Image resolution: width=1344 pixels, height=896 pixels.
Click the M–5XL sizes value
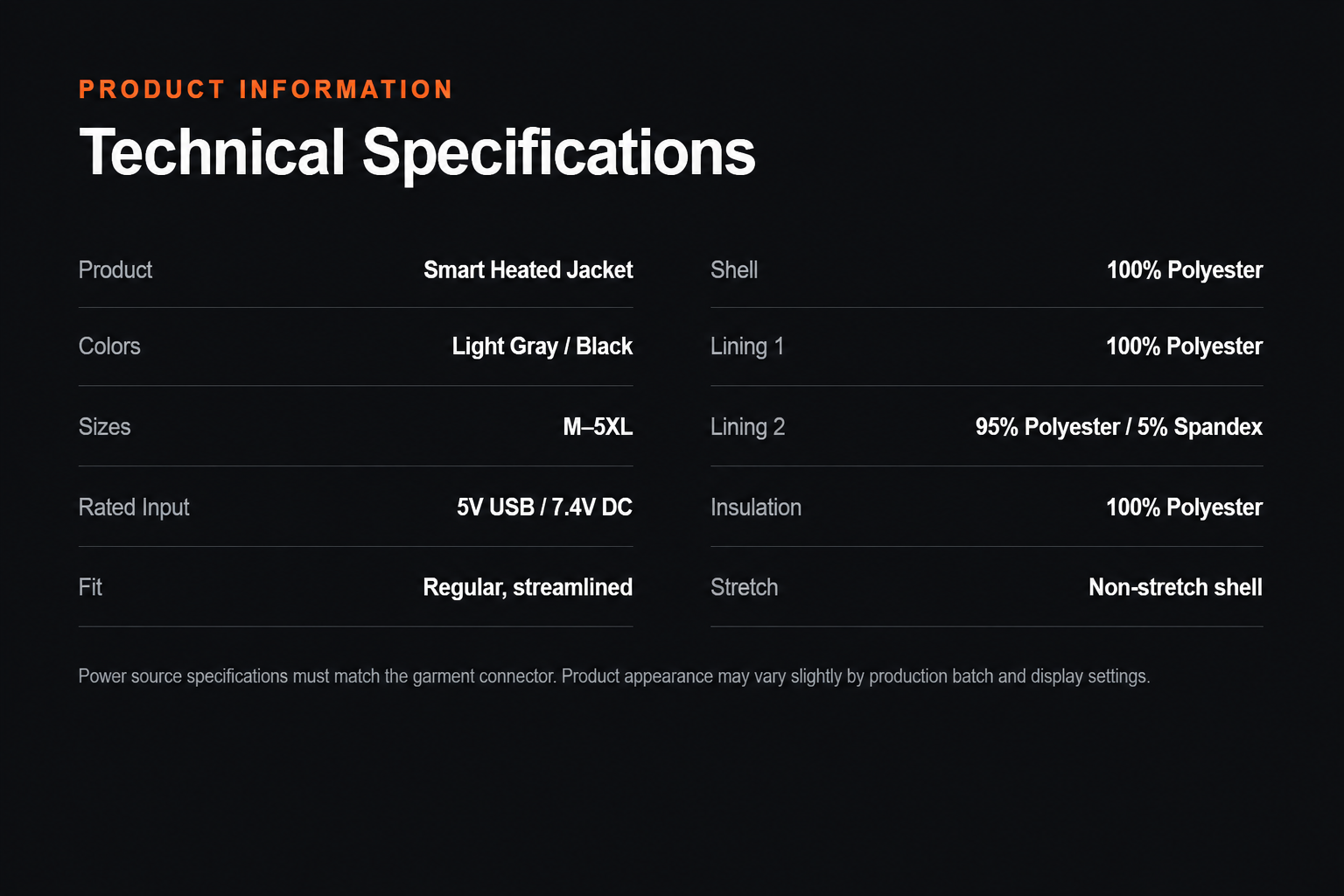(x=598, y=427)
